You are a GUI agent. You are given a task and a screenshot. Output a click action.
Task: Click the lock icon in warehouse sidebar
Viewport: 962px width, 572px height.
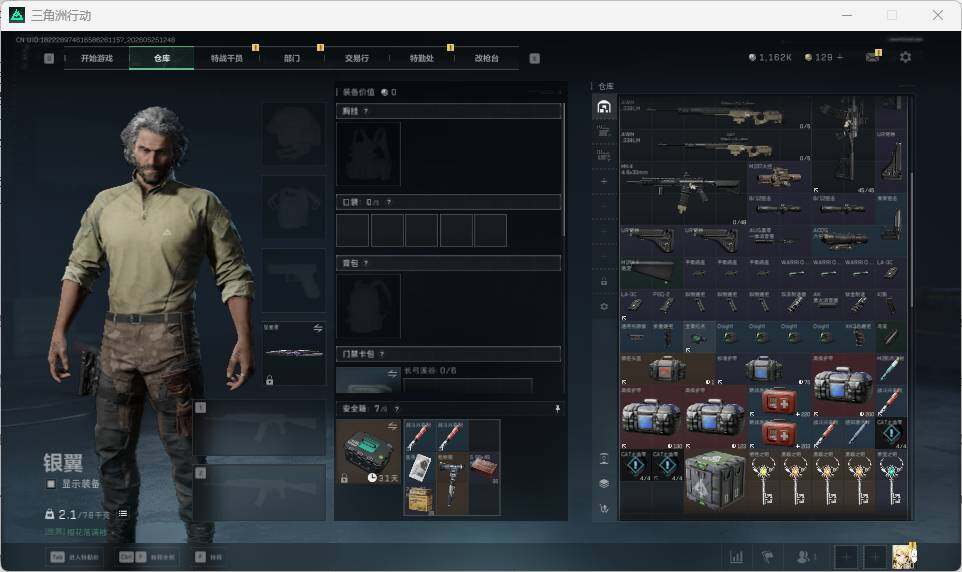click(604, 281)
